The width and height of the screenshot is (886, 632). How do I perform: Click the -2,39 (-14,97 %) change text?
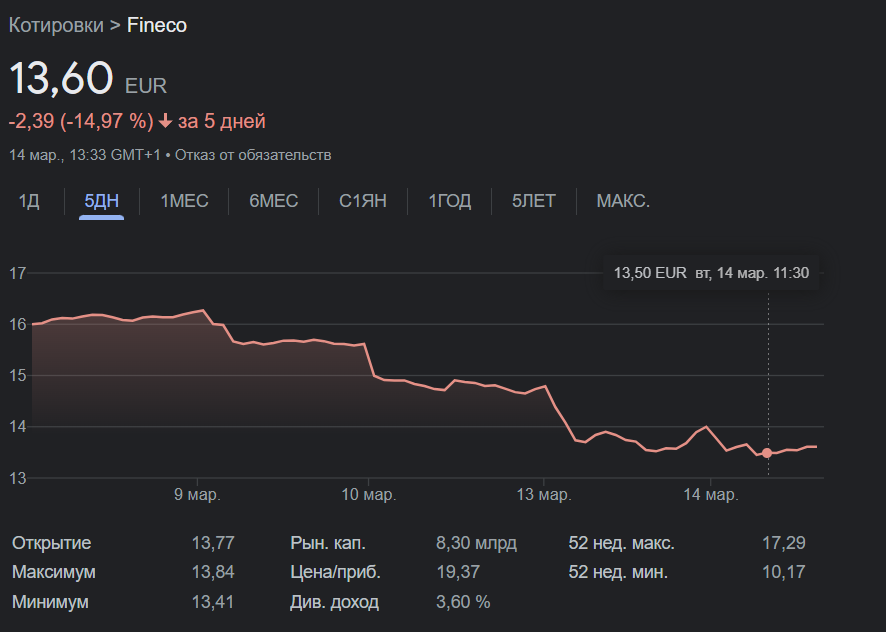point(81,121)
